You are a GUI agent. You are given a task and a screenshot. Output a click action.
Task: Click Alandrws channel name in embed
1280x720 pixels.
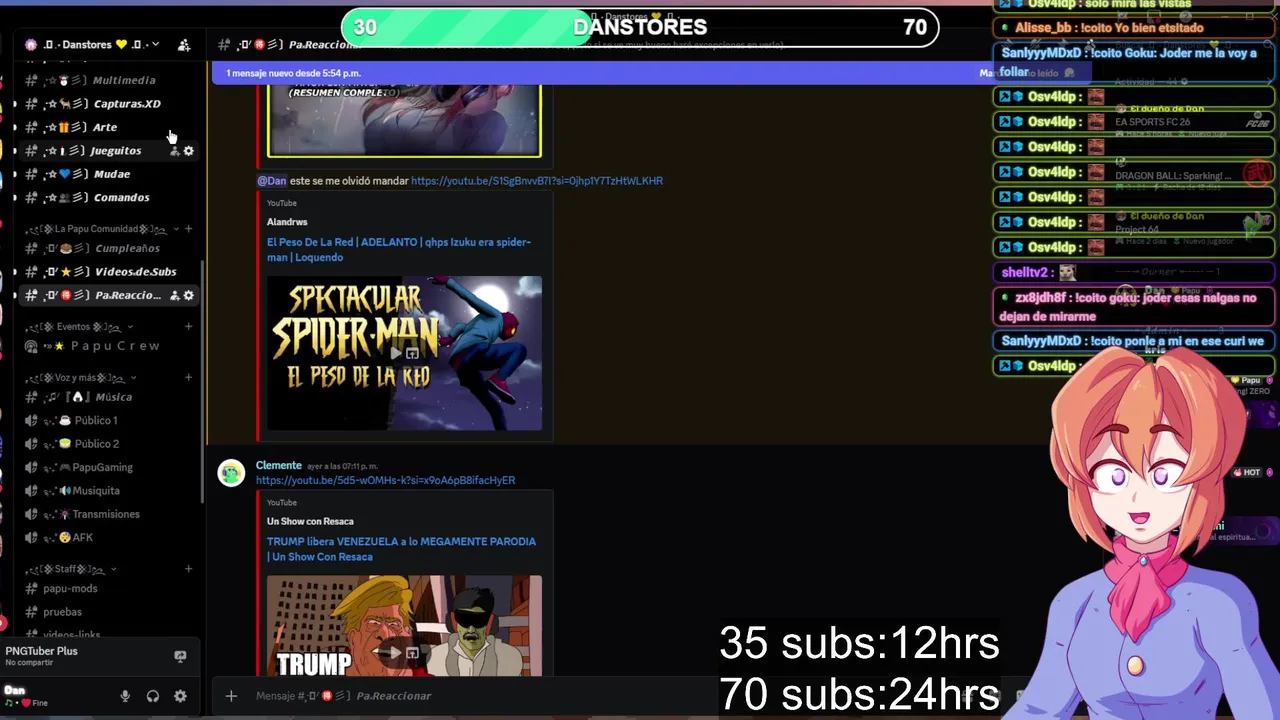point(287,222)
